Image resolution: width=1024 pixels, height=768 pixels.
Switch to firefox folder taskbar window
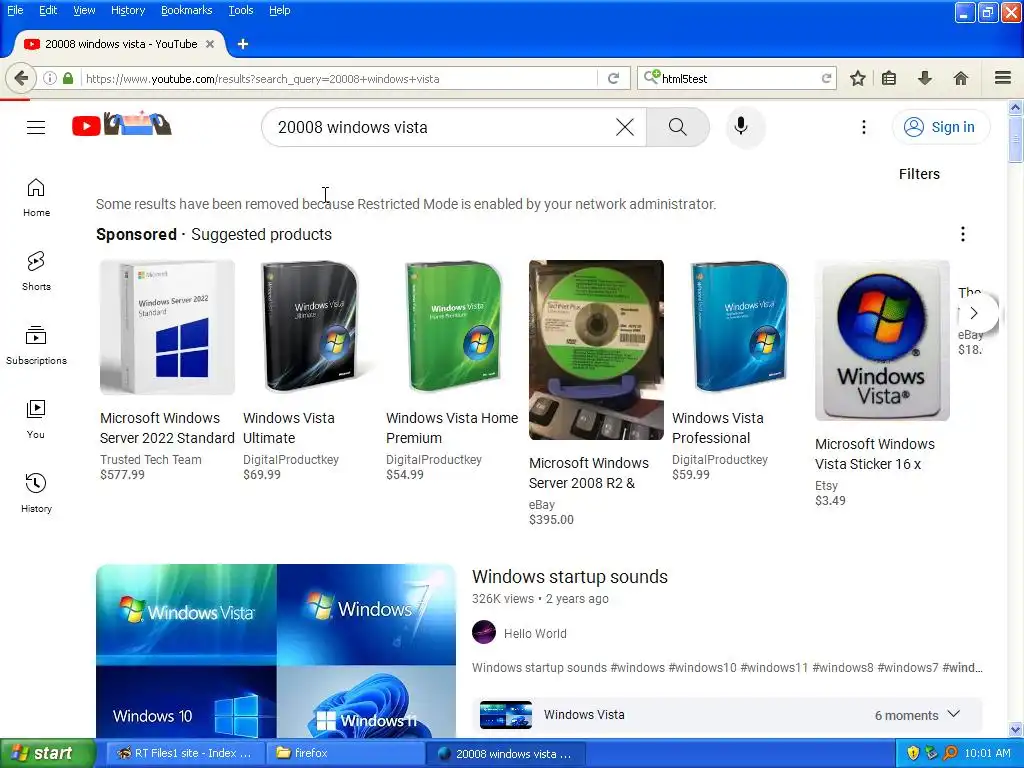click(x=346, y=753)
